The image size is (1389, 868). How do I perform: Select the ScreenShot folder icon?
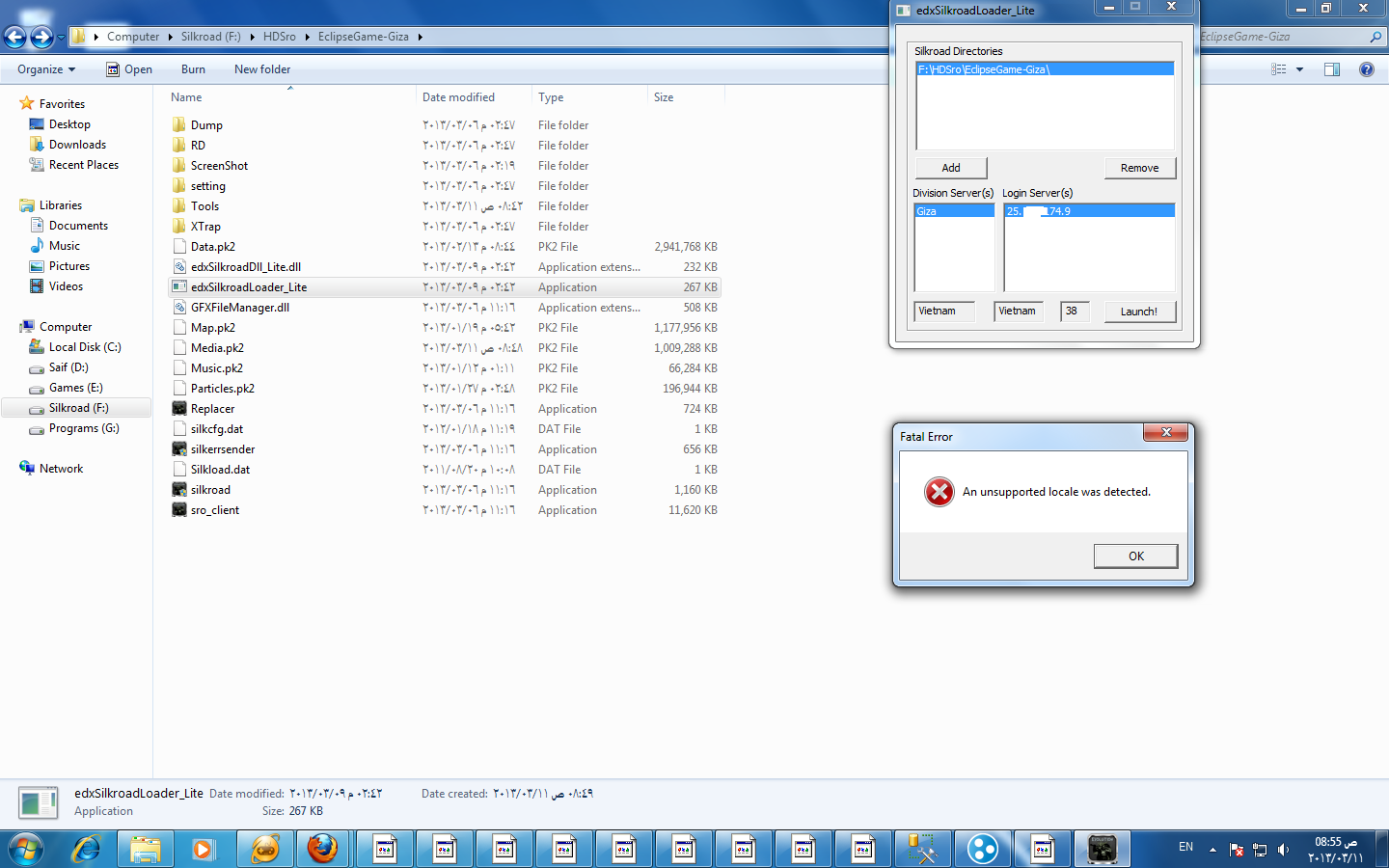coord(179,165)
